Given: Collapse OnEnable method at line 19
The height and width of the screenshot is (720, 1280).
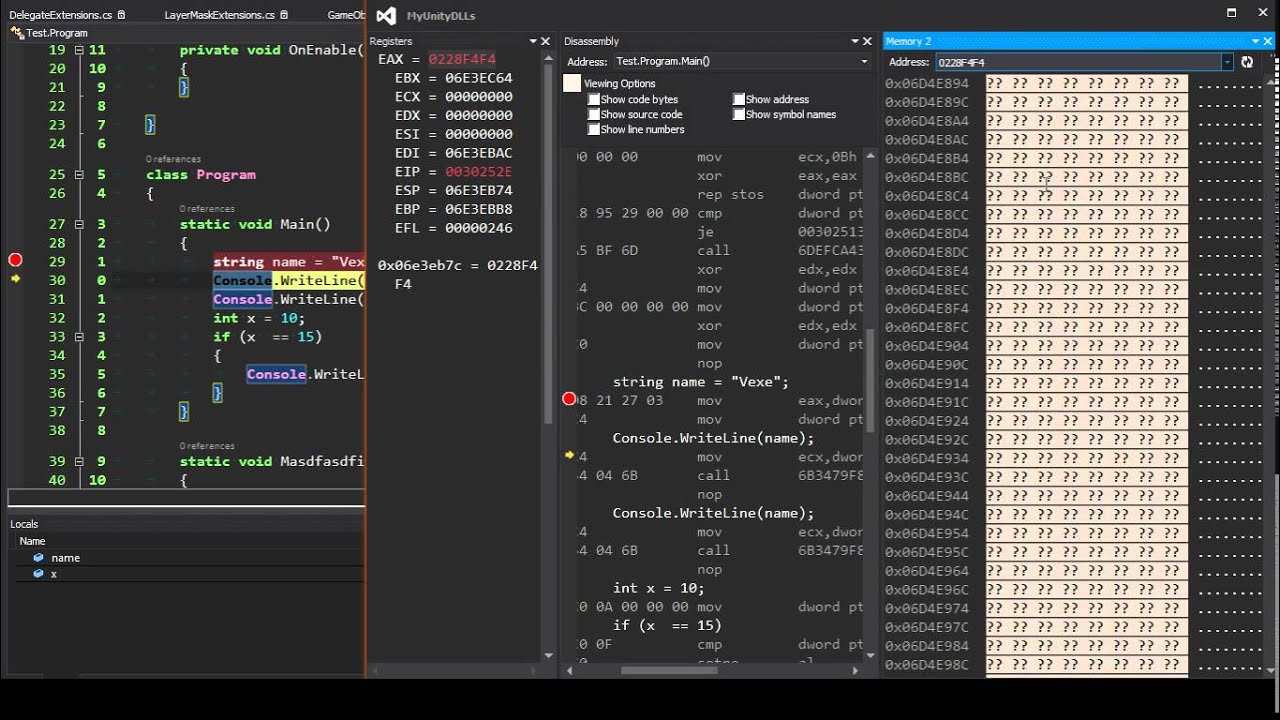Looking at the screenshot, I should 78,49.
